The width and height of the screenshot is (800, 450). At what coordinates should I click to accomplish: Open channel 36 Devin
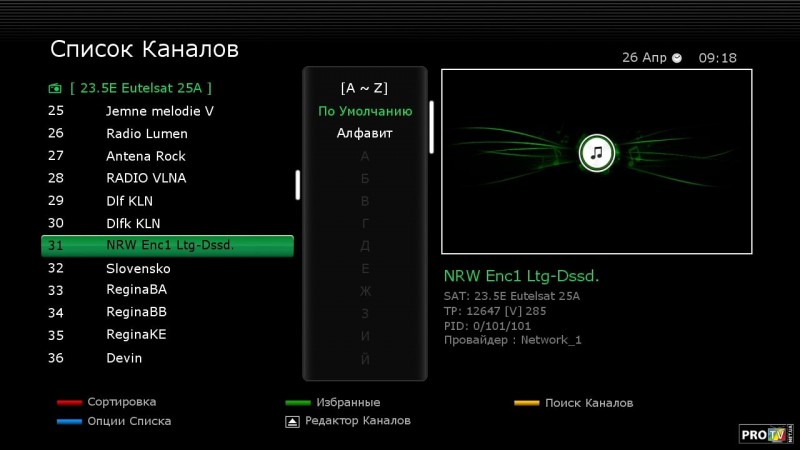[124, 358]
